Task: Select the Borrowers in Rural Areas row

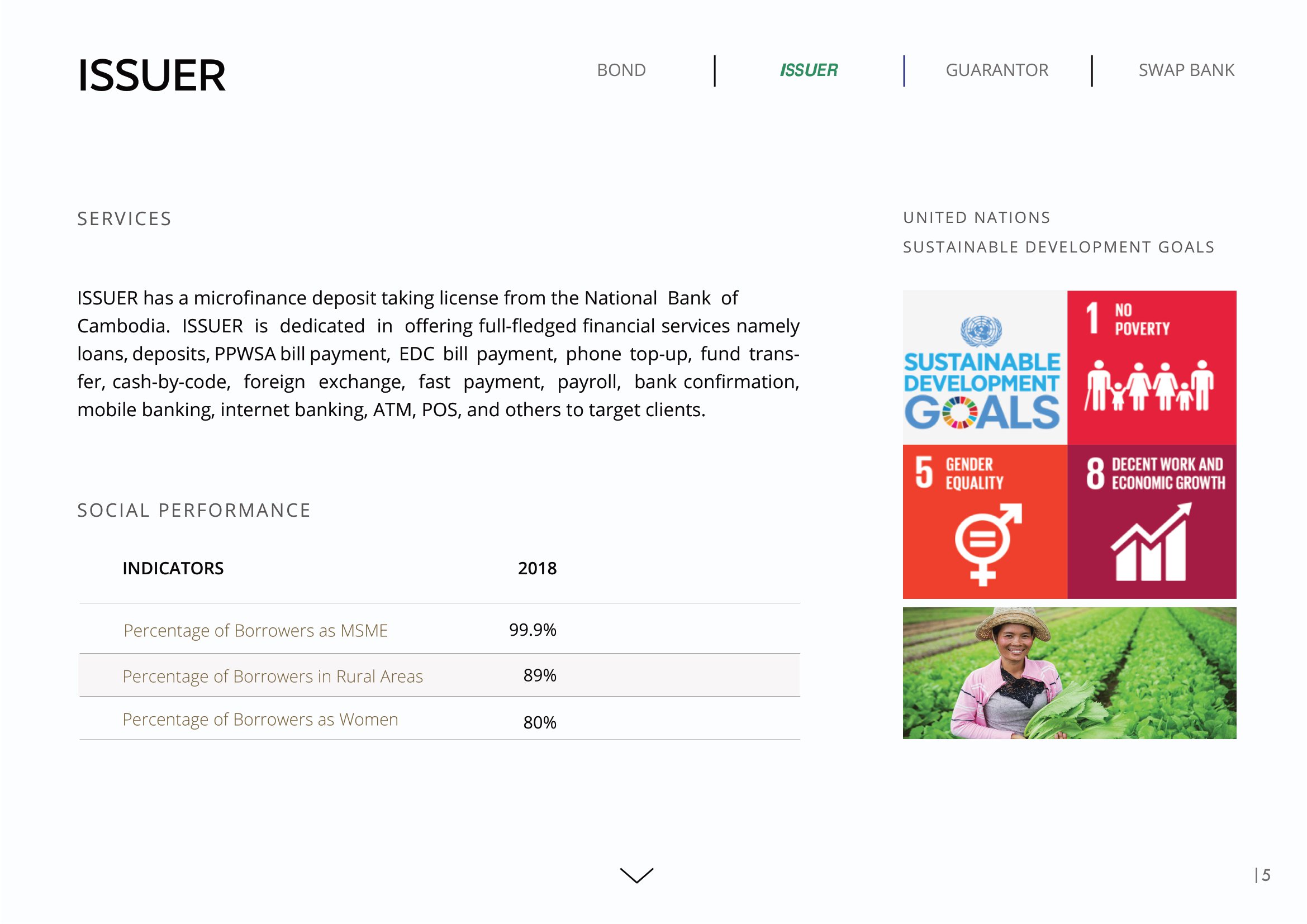Action: [x=273, y=676]
